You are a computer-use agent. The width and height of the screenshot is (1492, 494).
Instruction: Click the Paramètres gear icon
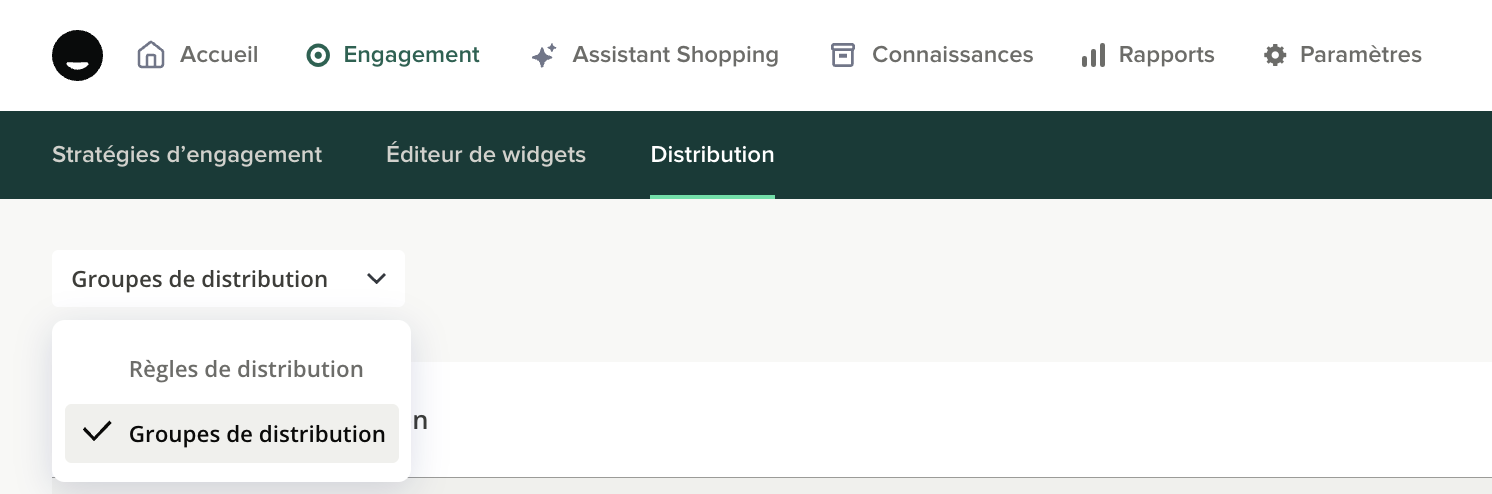(1275, 55)
